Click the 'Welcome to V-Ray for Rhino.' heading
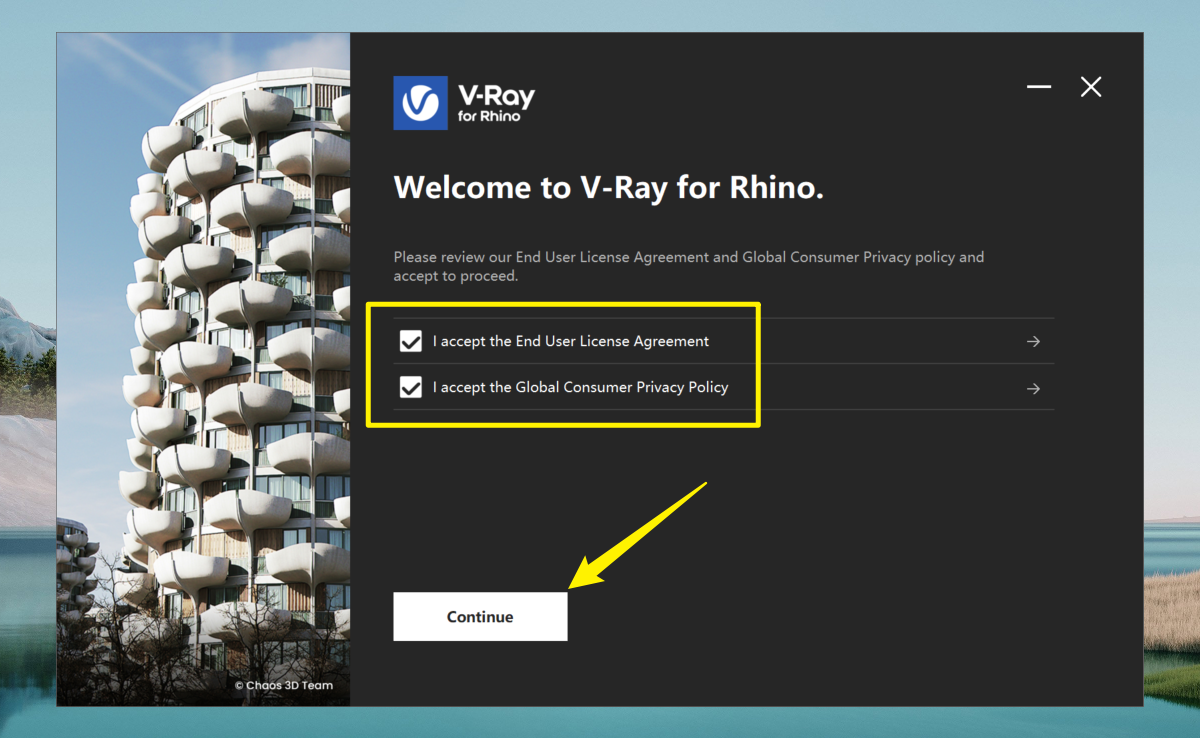Image resolution: width=1200 pixels, height=738 pixels. pyautogui.click(x=608, y=188)
